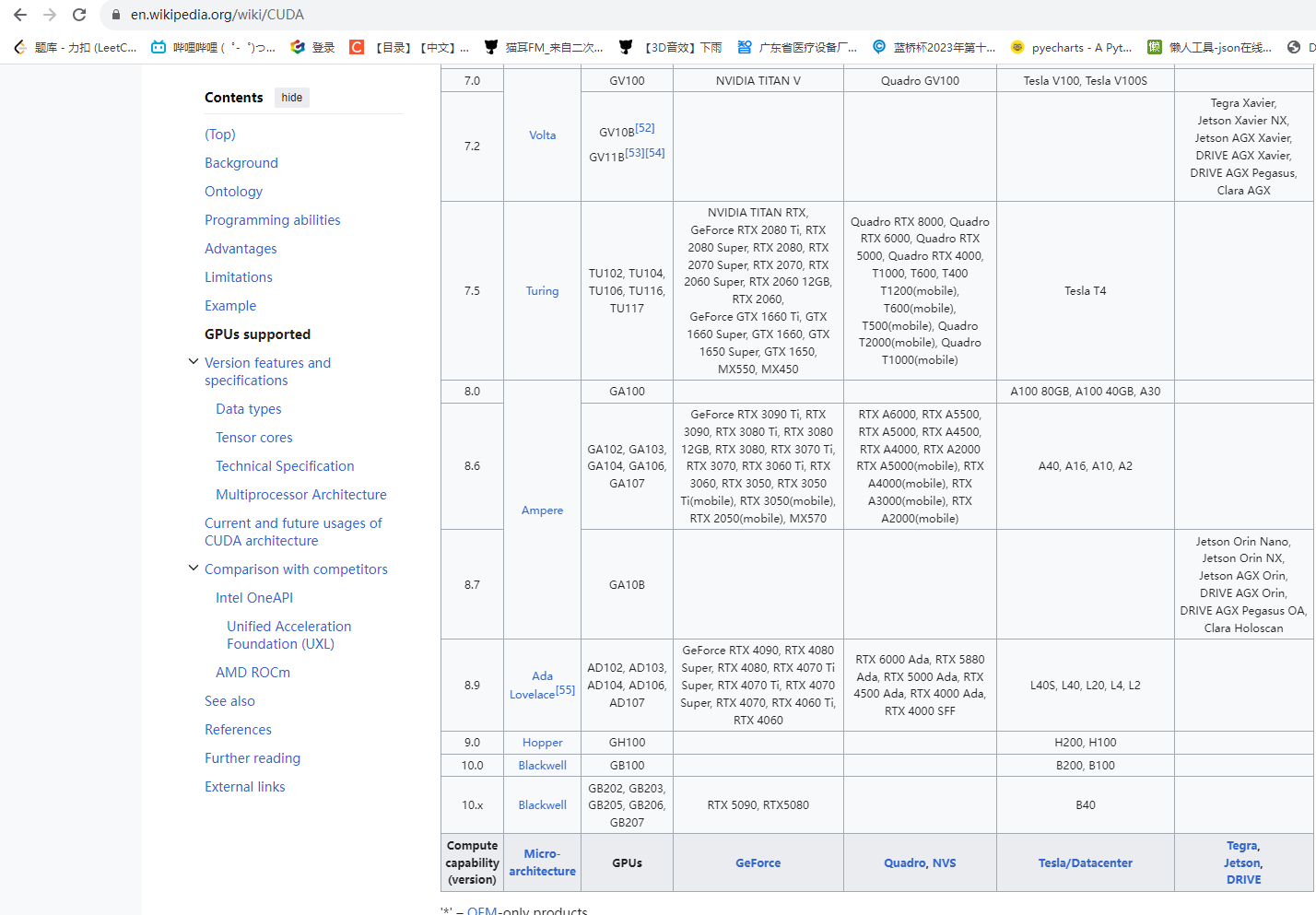Go to Advantages section
Viewport: 1316px width, 915px height.
click(241, 249)
